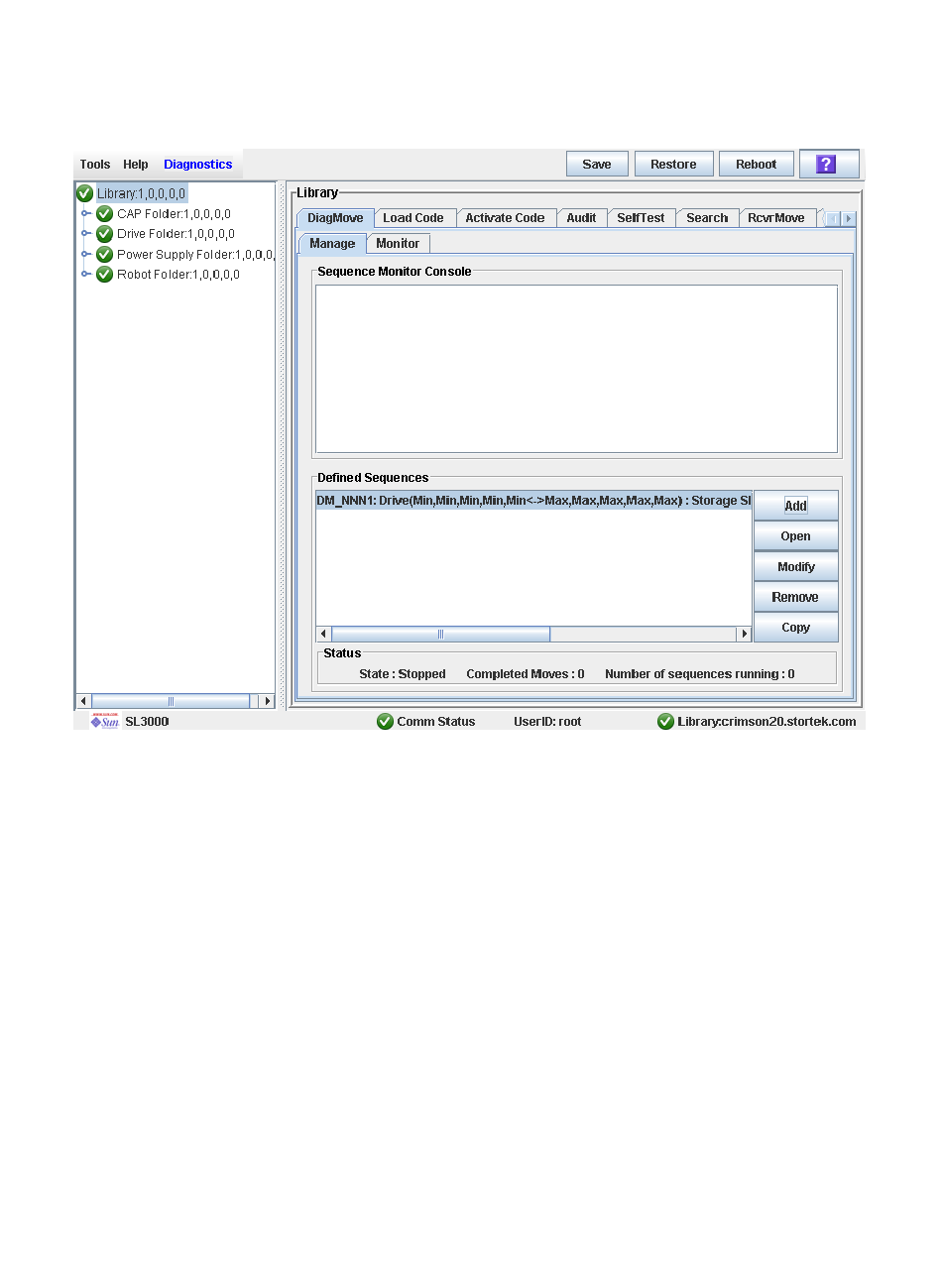This screenshot has height=1288, width=942.
Task: Expand the CAP Folder tree node
Action: coord(86,214)
